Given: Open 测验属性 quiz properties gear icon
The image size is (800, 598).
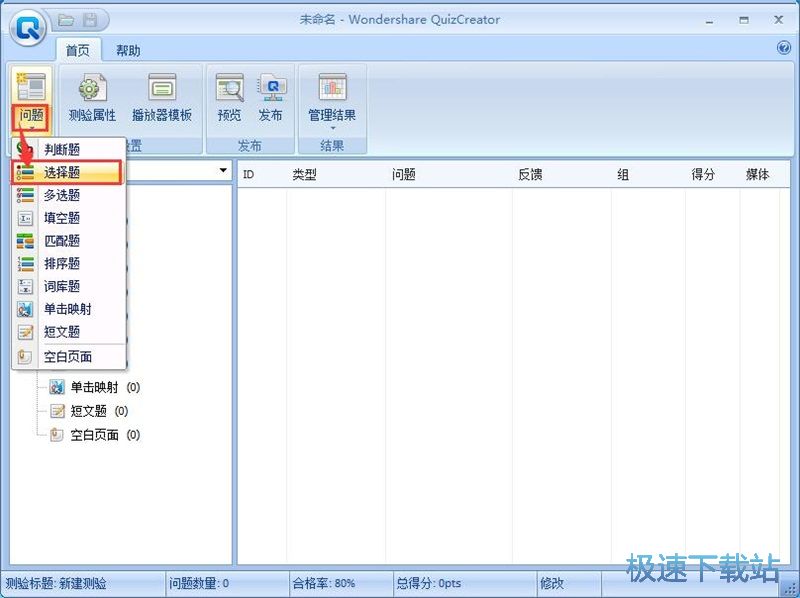Looking at the screenshot, I should pyautogui.click(x=92, y=87).
